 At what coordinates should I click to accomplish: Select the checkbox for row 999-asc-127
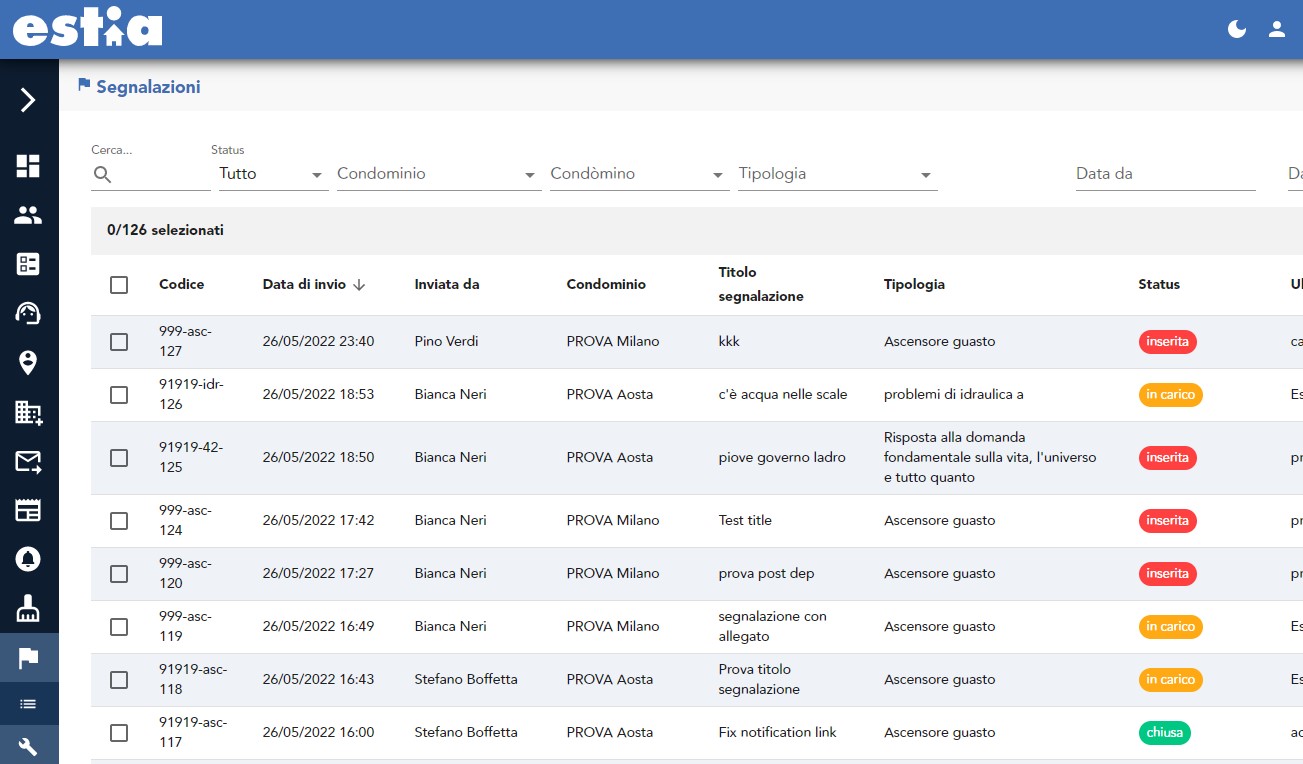point(119,342)
